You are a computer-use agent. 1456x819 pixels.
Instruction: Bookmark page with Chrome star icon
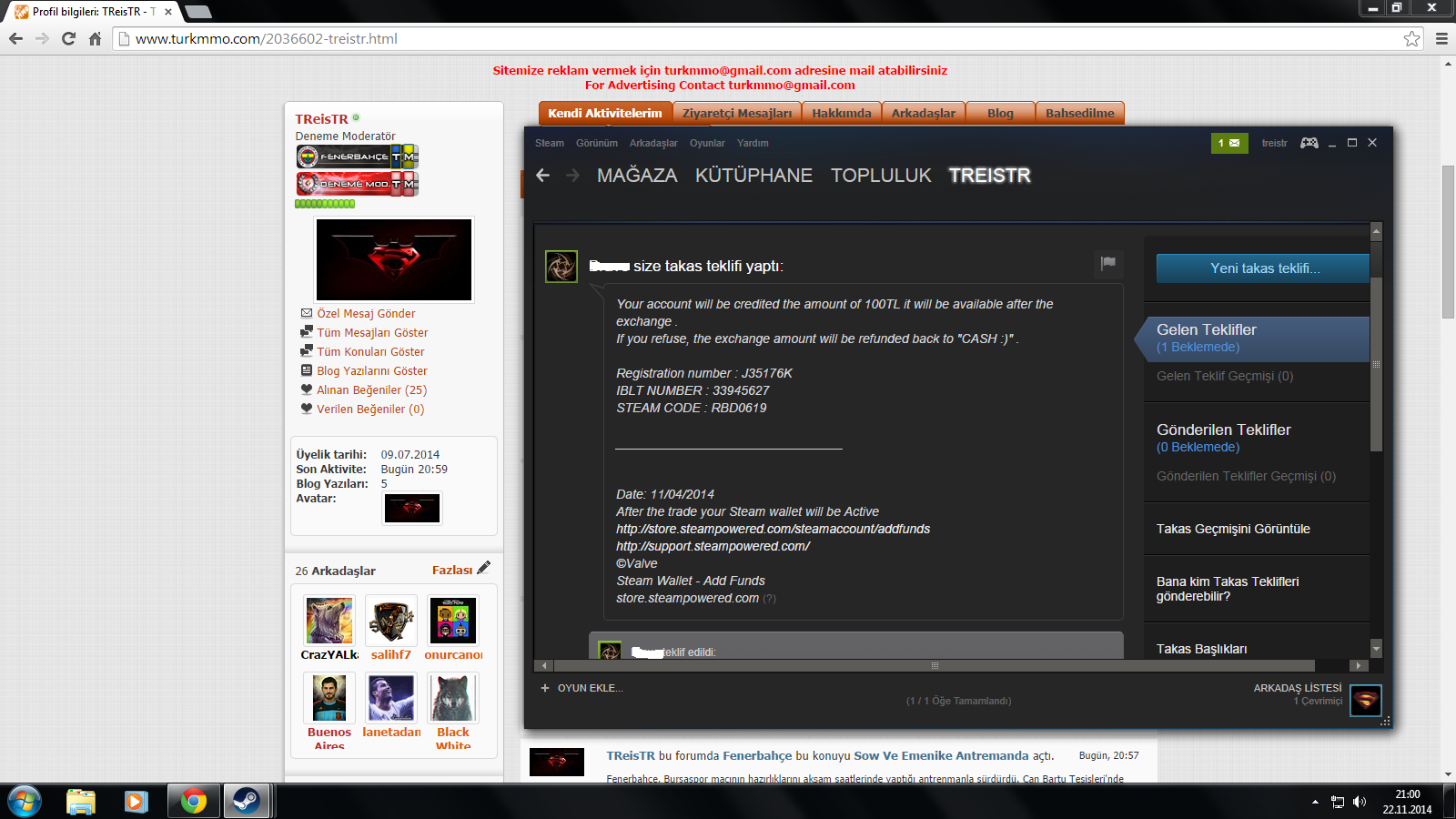pyautogui.click(x=1411, y=38)
